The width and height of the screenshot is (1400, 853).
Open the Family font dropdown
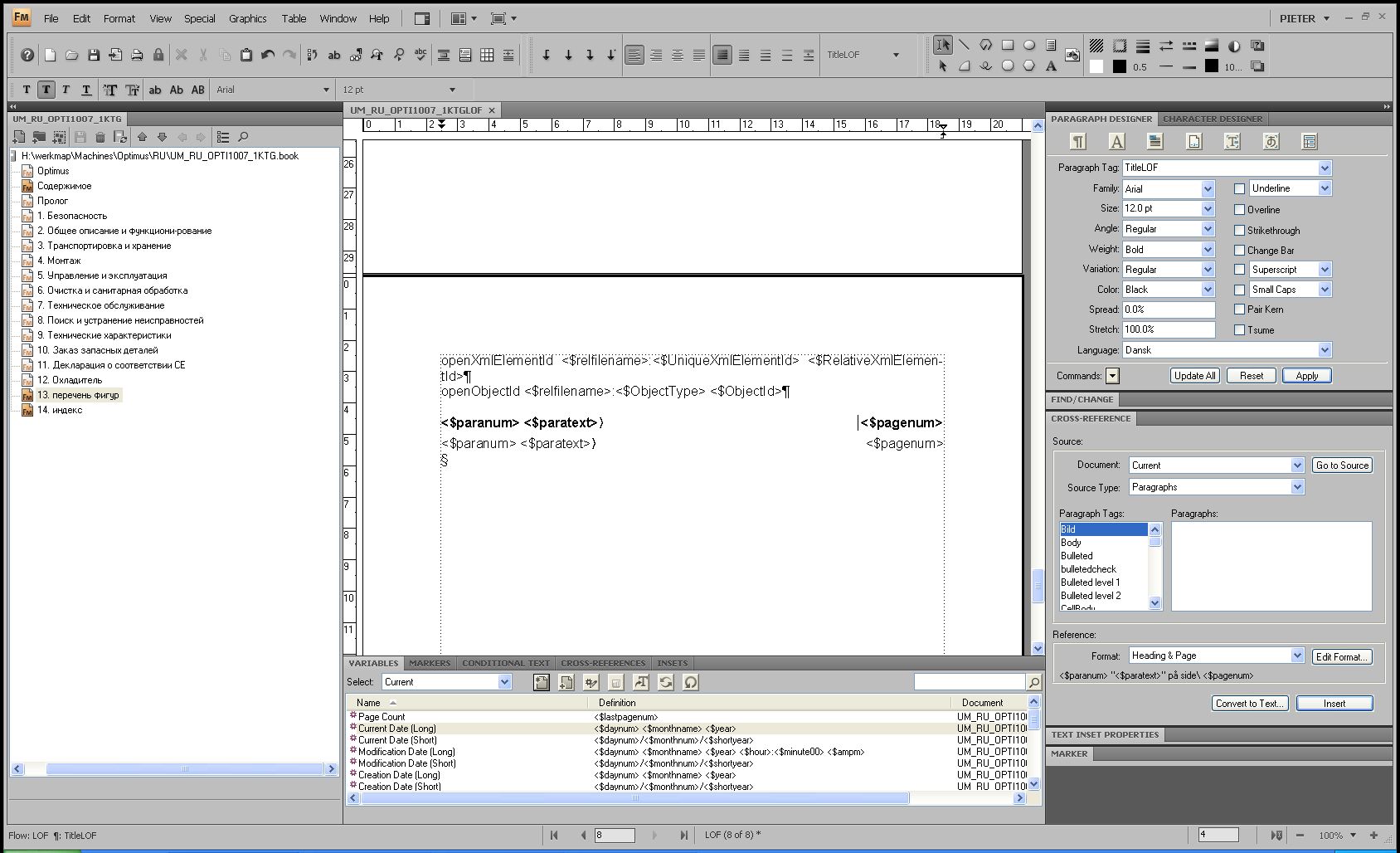click(1208, 189)
